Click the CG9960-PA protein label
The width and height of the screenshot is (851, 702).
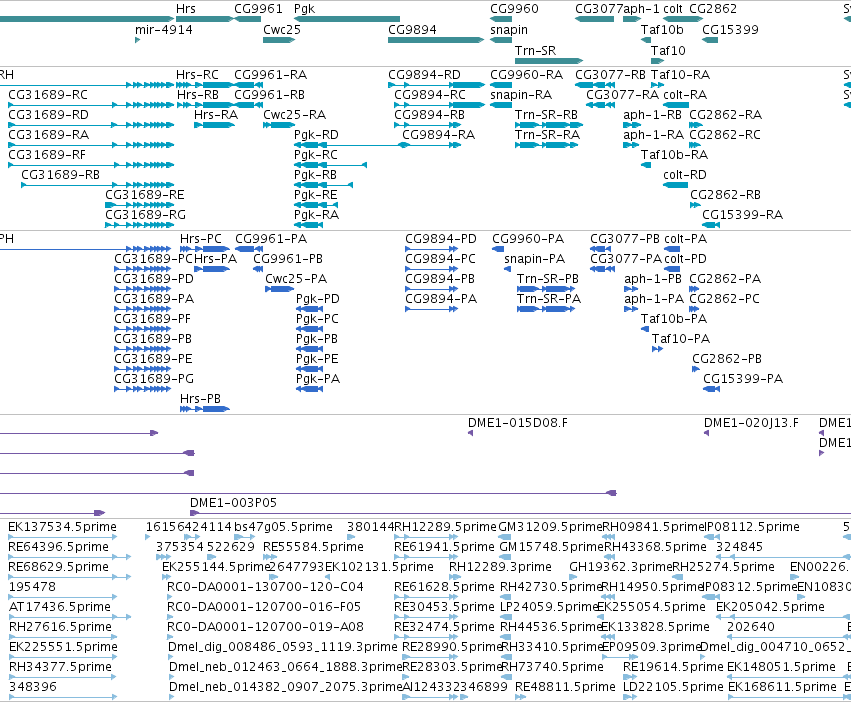528,238
